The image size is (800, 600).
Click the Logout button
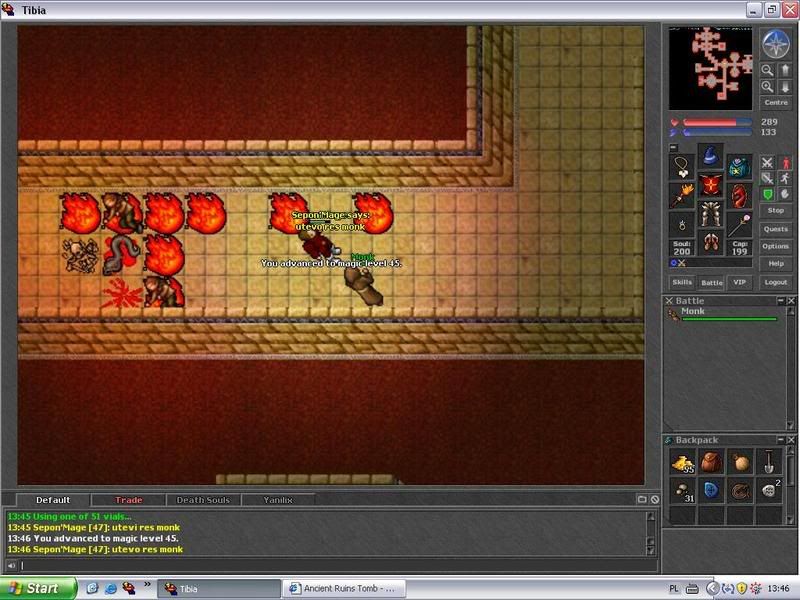coord(776,282)
